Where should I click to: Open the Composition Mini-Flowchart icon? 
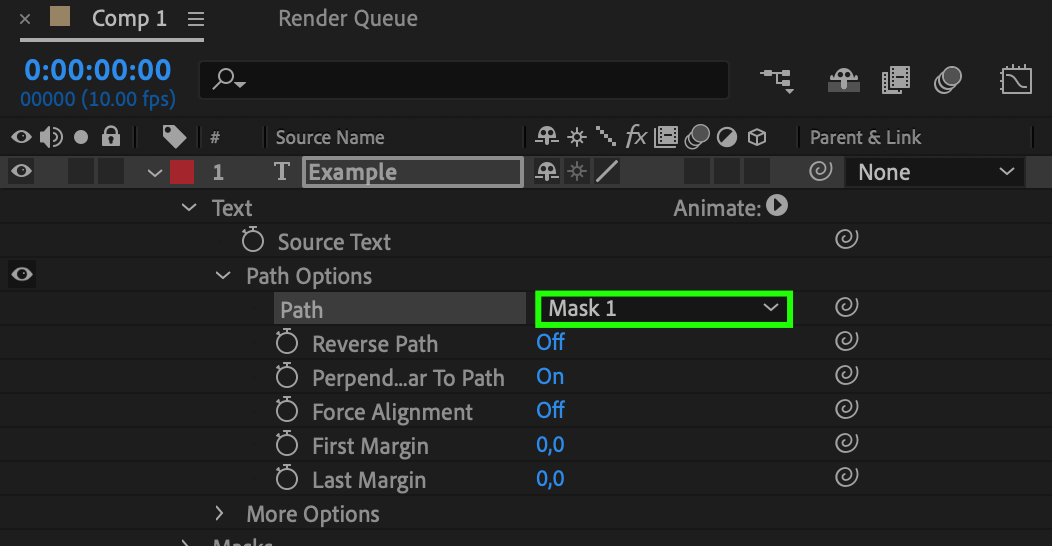click(x=777, y=80)
